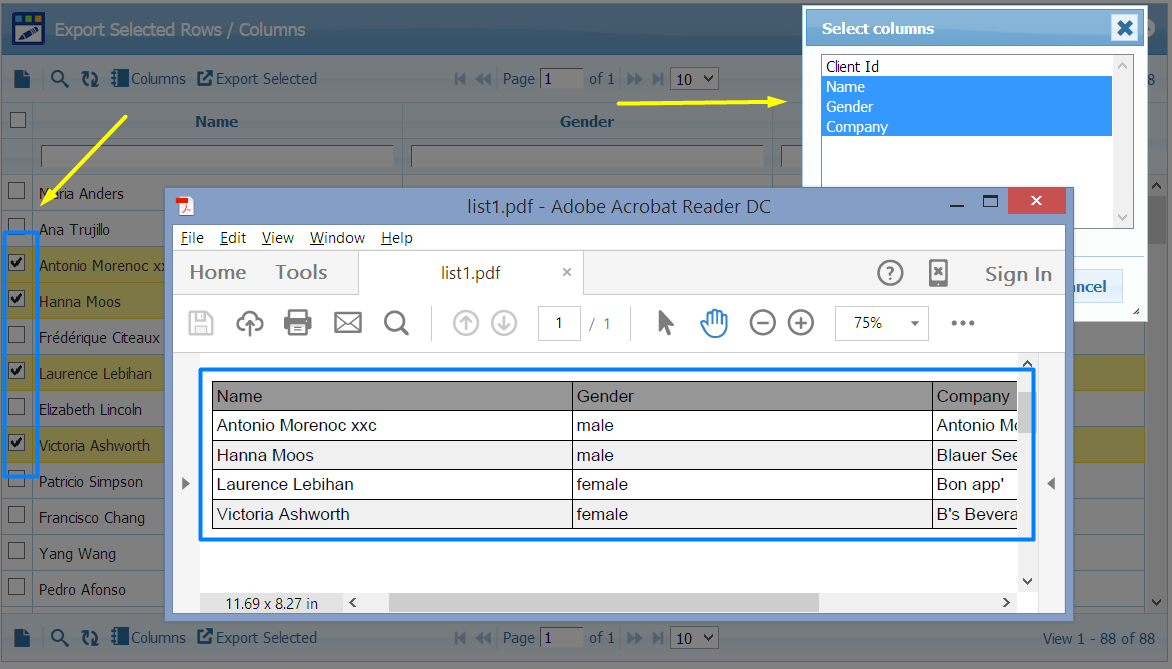This screenshot has width=1172, height=669.
Task: Open the page size dropdown showing 10
Action: pyautogui.click(x=694, y=78)
